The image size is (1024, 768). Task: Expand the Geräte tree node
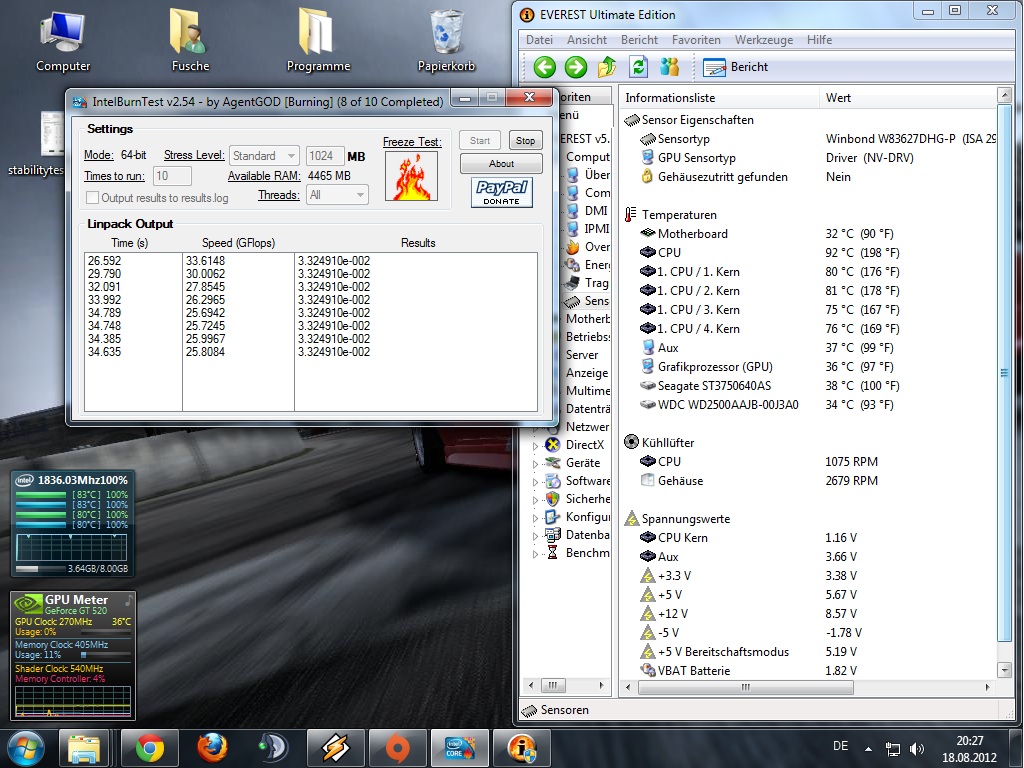[x=536, y=464]
